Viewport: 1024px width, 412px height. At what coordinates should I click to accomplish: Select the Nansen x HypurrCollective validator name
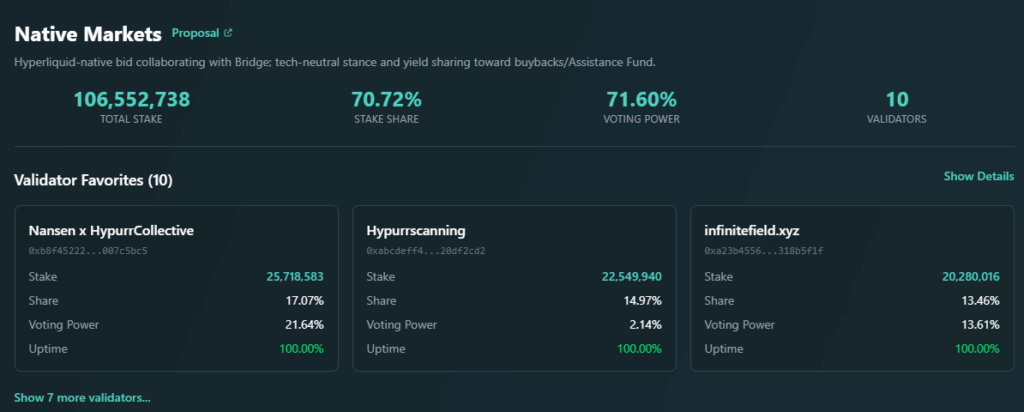pos(111,230)
